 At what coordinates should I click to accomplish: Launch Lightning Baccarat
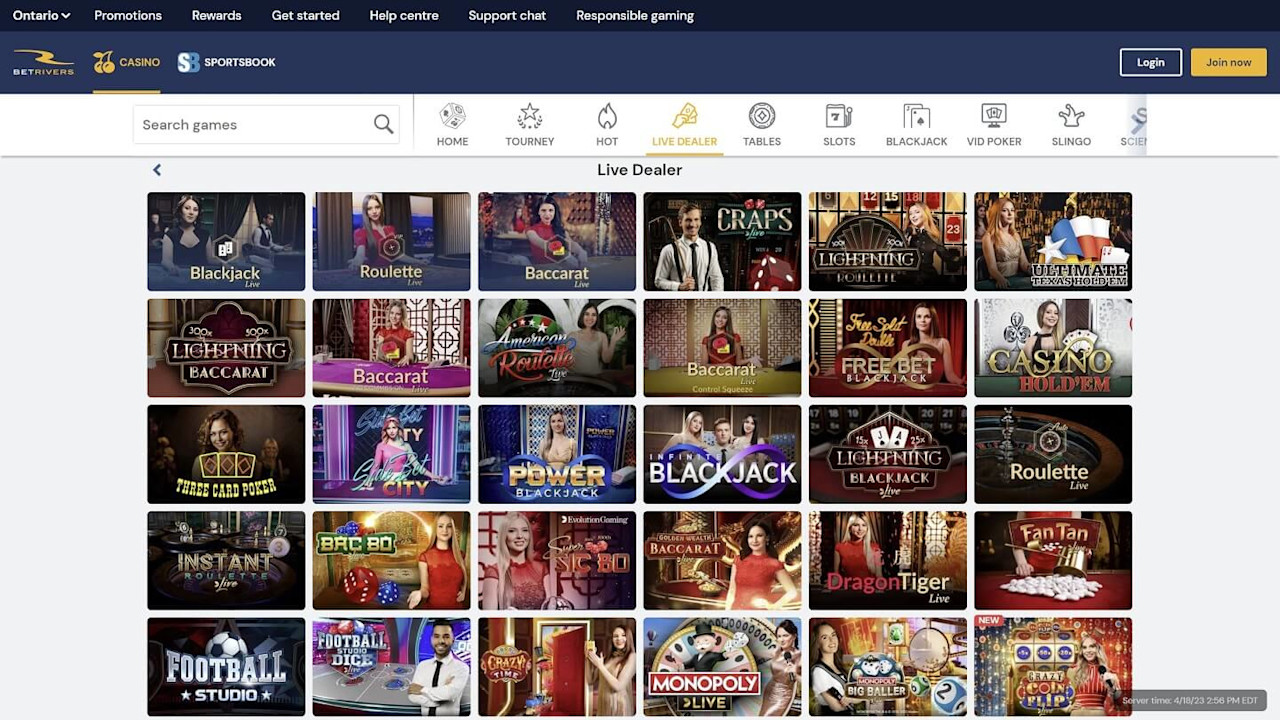coord(226,348)
